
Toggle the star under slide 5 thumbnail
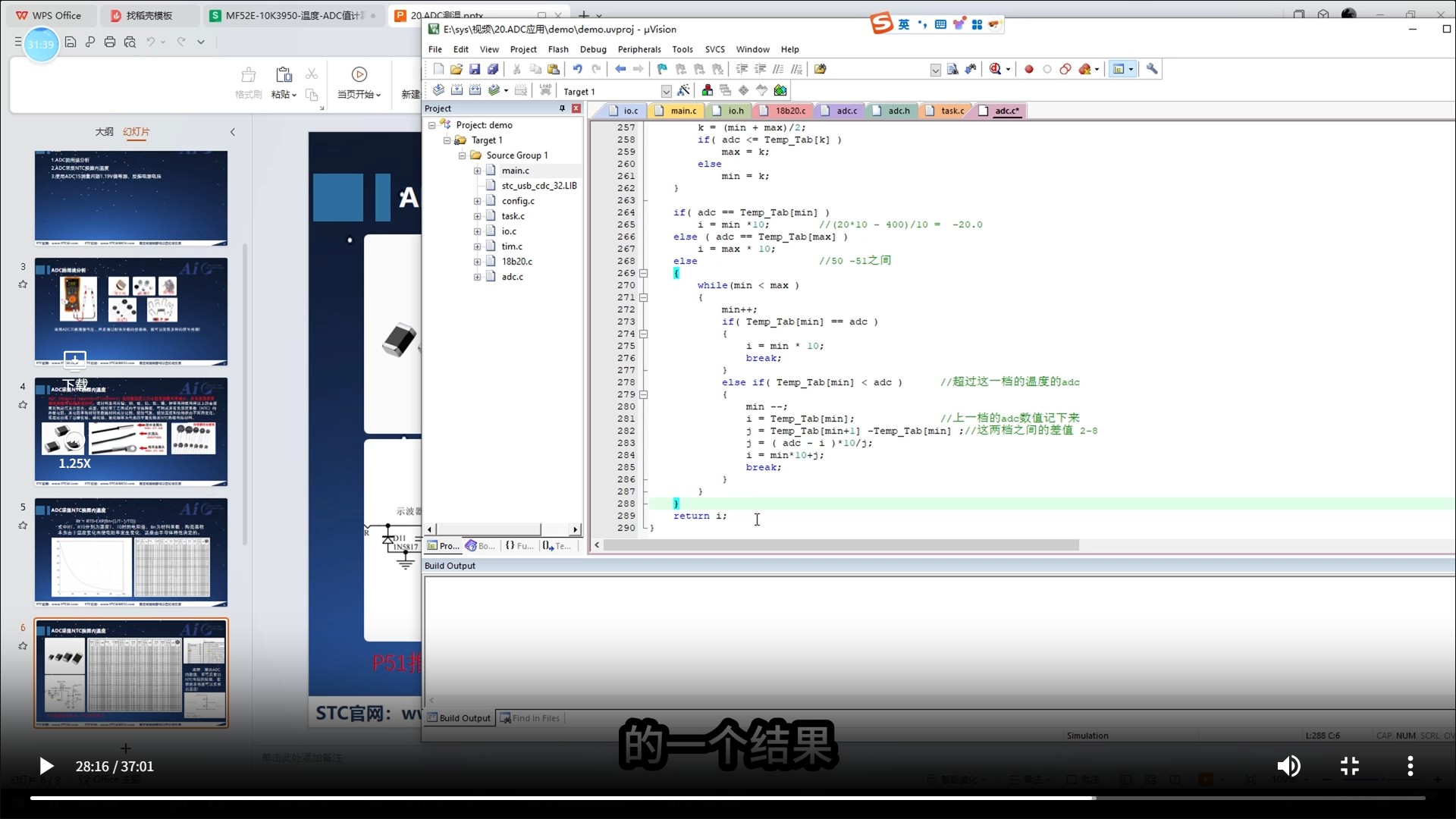23,525
